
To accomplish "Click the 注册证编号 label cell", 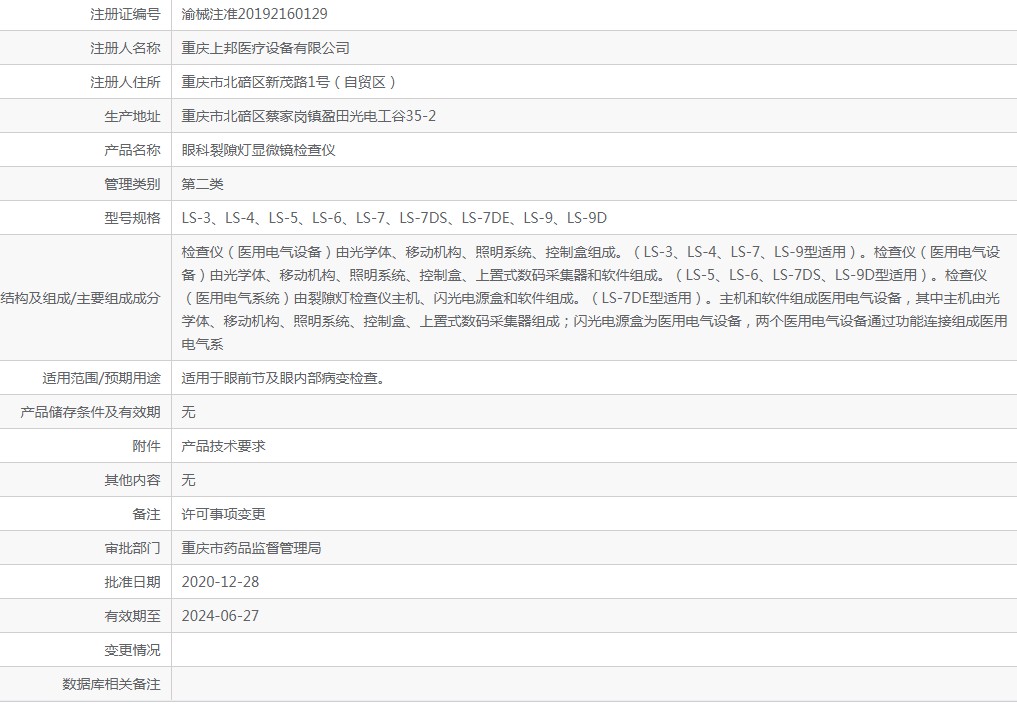I will [x=125, y=14].
